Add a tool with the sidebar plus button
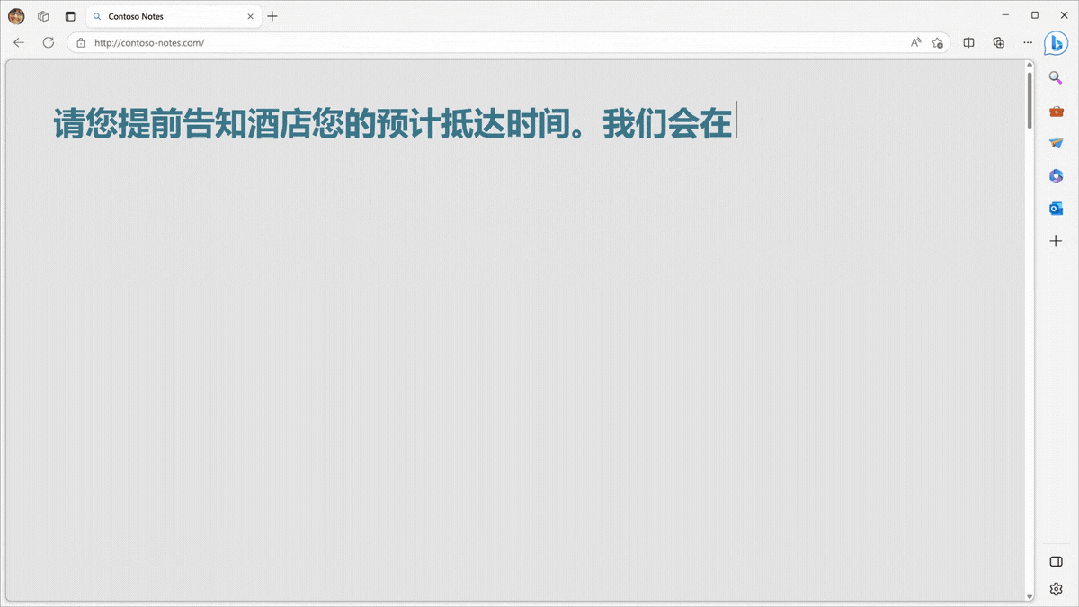This screenshot has width=1079, height=607. [x=1056, y=240]
